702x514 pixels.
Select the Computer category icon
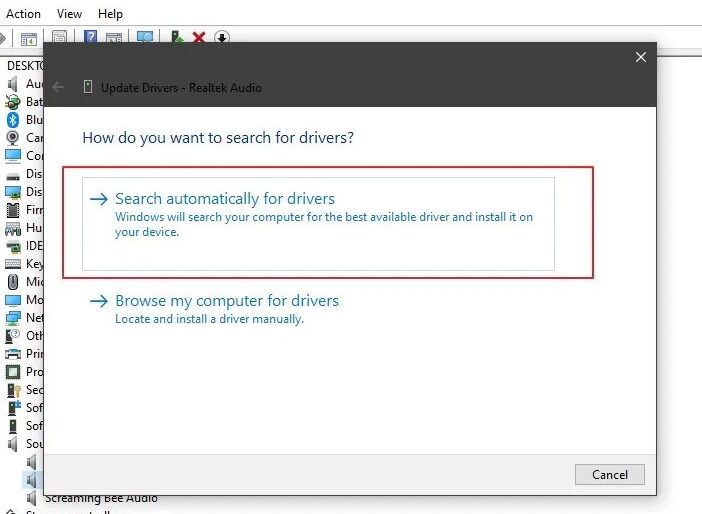pos(13,155)
